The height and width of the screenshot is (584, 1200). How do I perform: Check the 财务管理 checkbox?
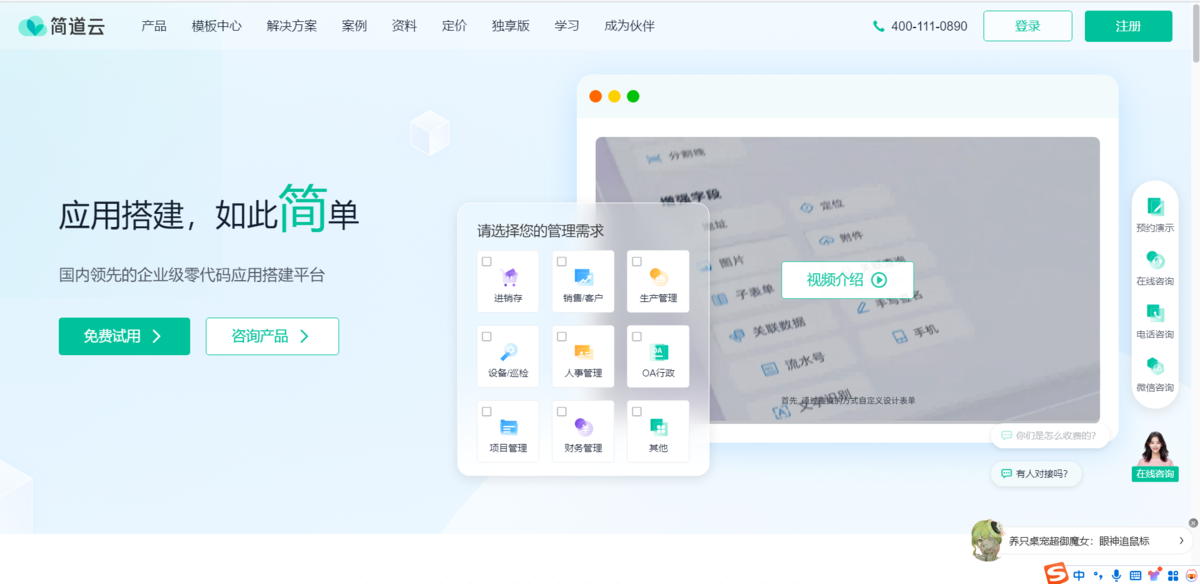(x=562, y=411)
